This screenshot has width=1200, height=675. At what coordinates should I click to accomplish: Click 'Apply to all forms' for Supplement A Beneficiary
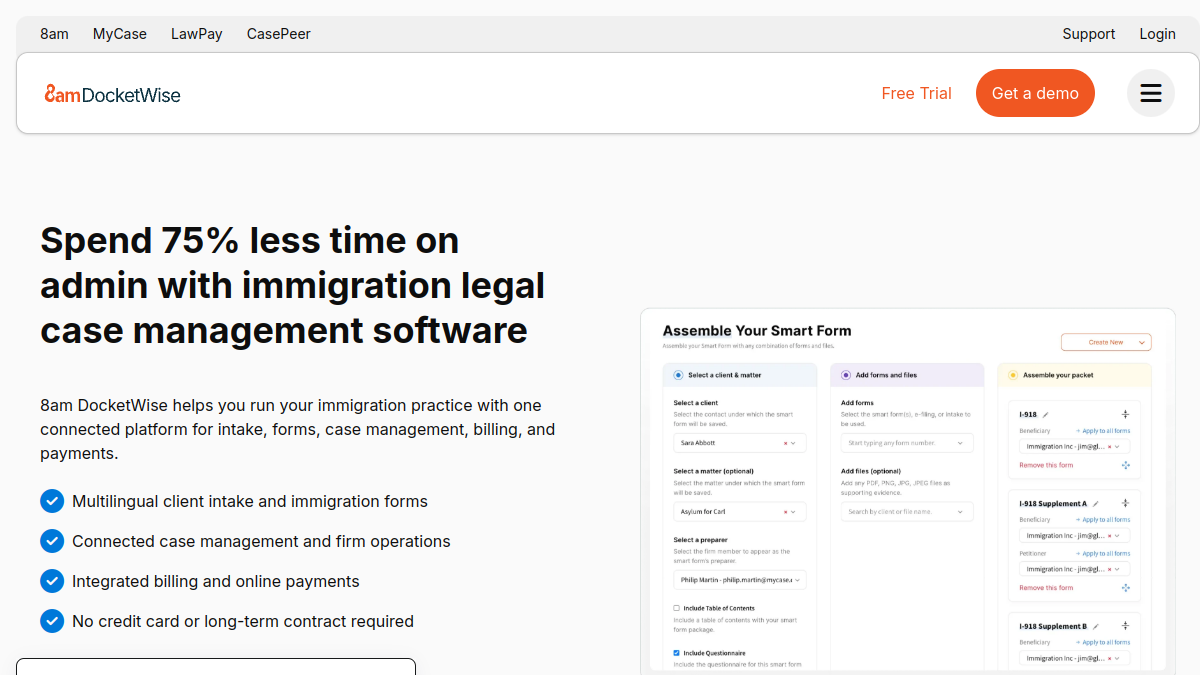[1103, 519]
